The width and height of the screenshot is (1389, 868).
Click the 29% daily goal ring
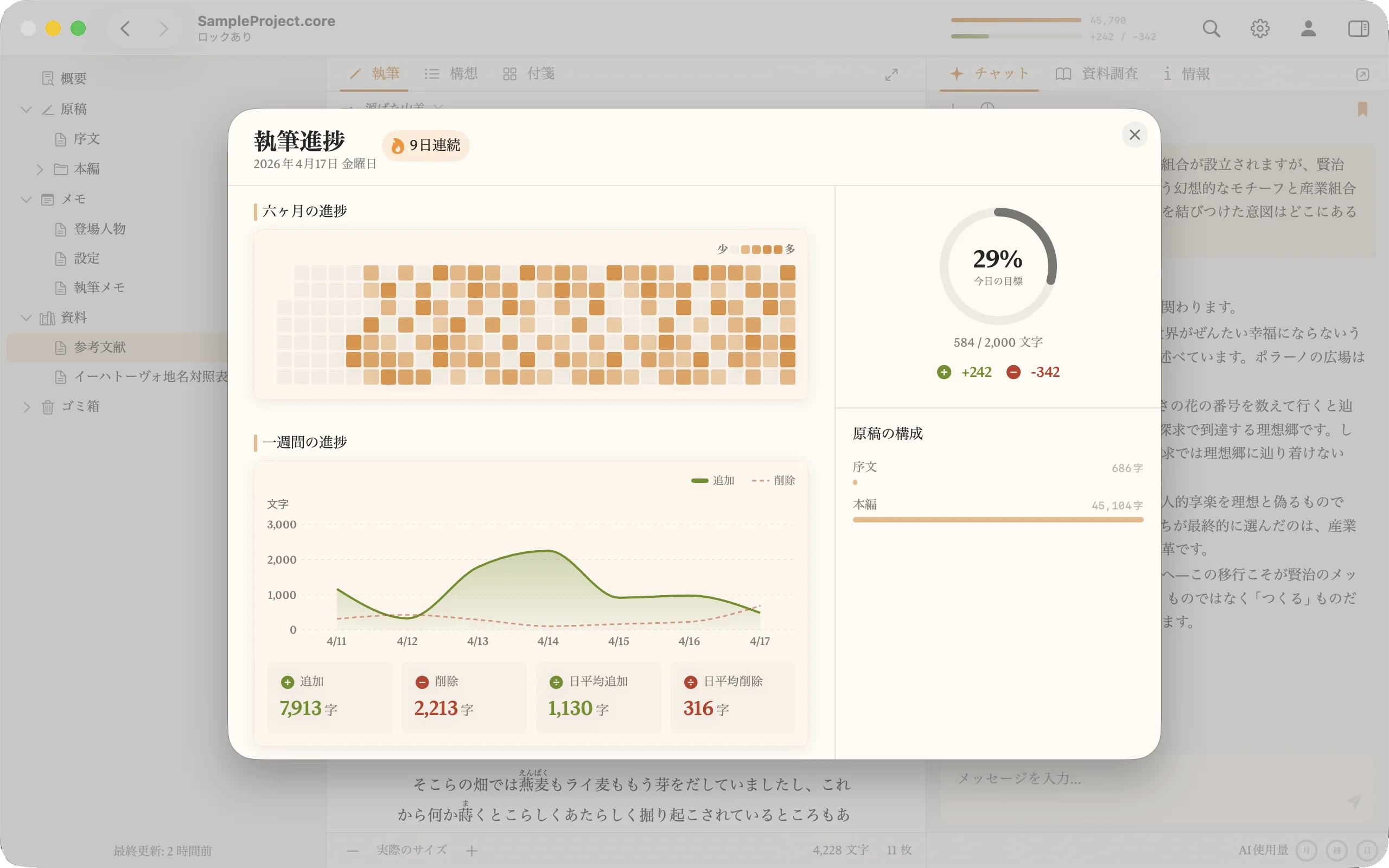point(998,266)
